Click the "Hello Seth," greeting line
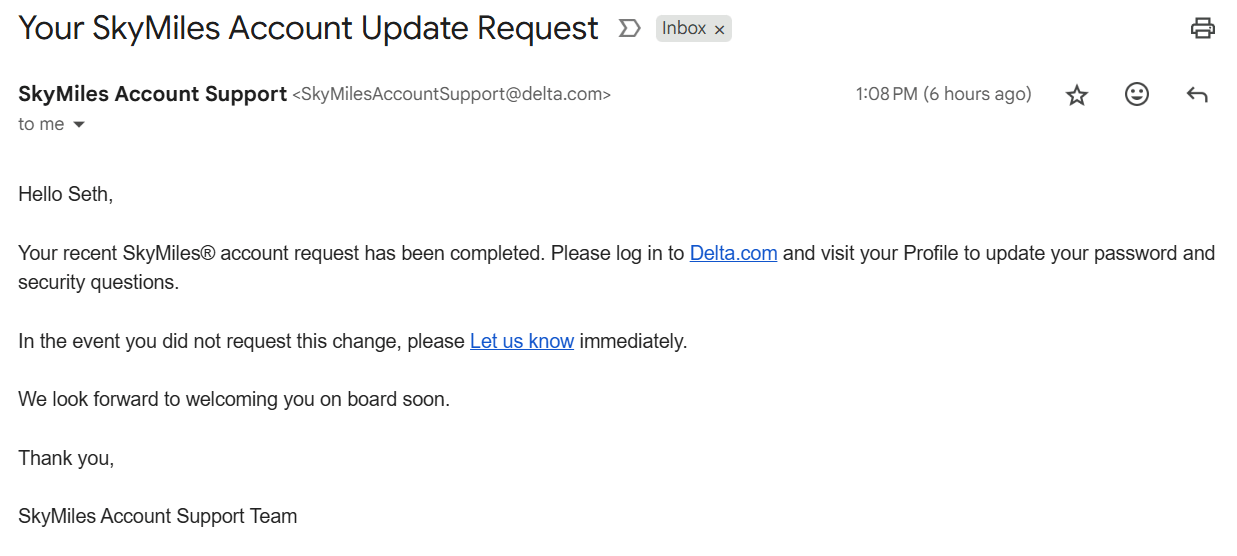 pos(65,194)
